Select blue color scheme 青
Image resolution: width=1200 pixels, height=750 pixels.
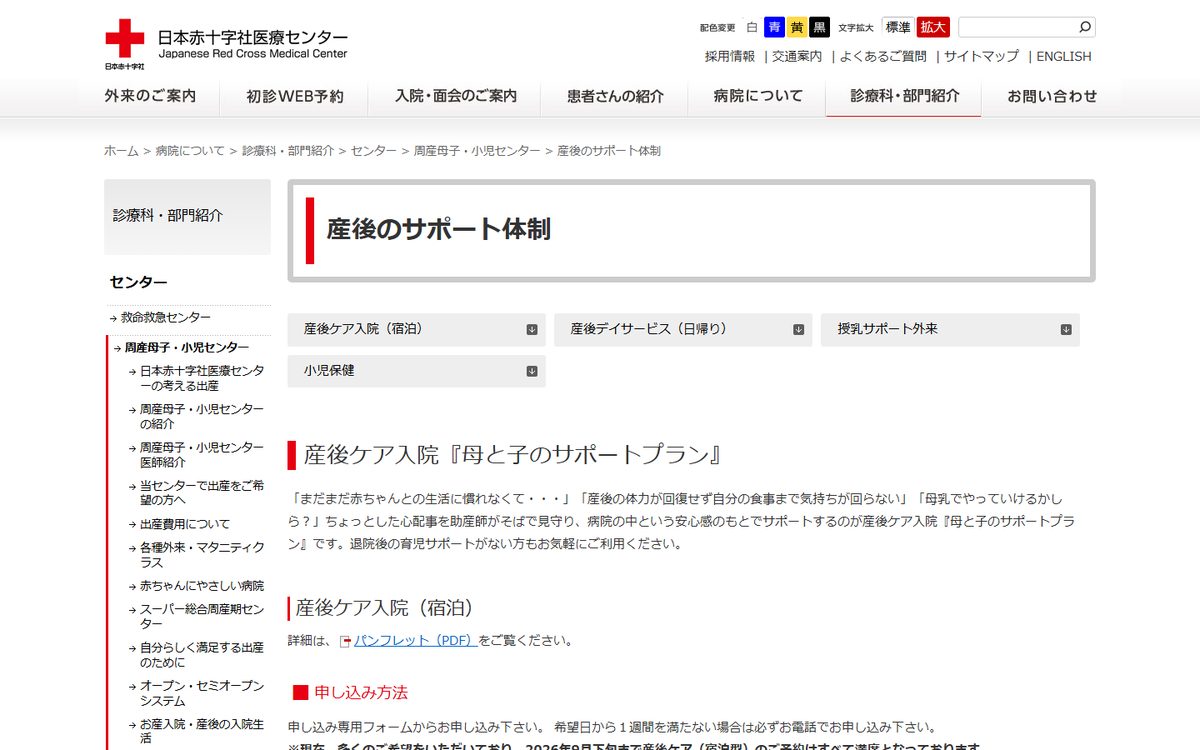click(x=774, y=27)
